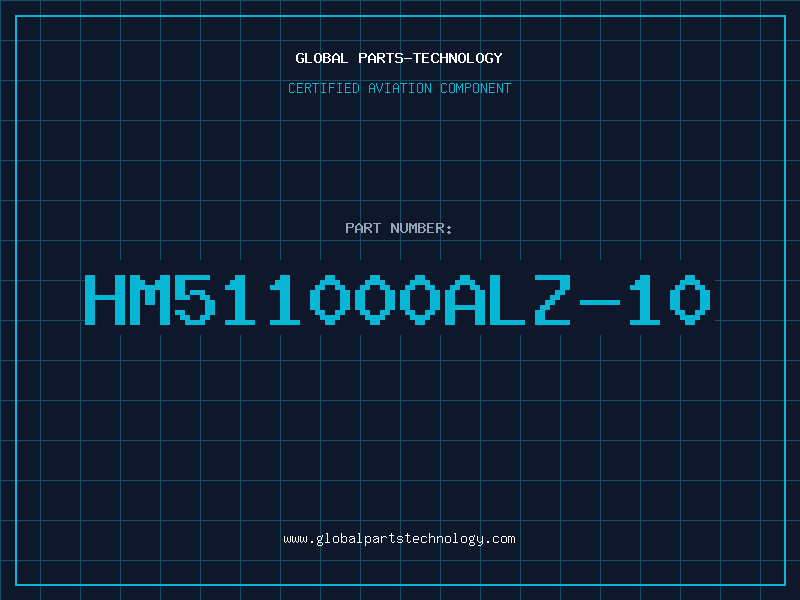Select the part number HM511000ALZ-10
The image size is (800, 600).
(397, 300)
